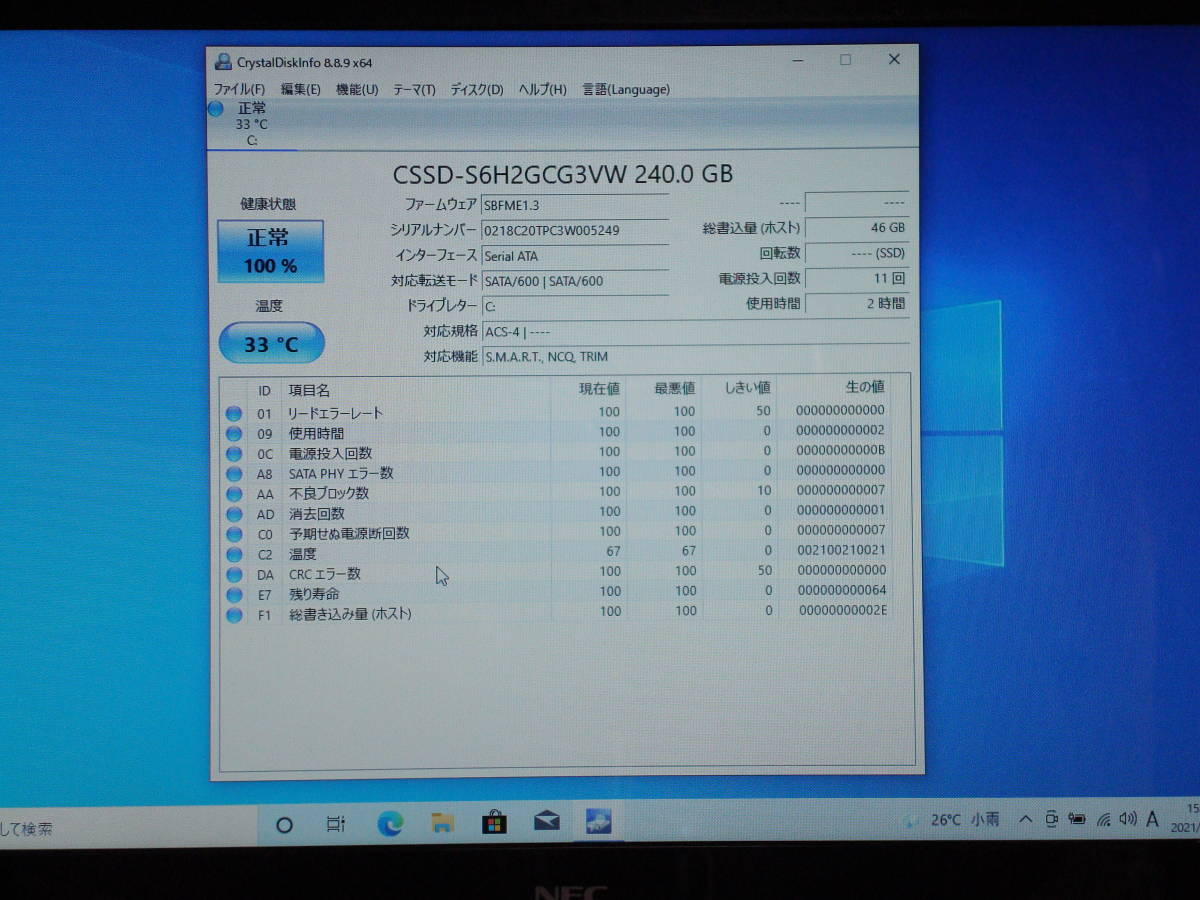Screen dimensions: 1200x900
Task: Open the テーマ(T) menu
Action: pos(414,89)
